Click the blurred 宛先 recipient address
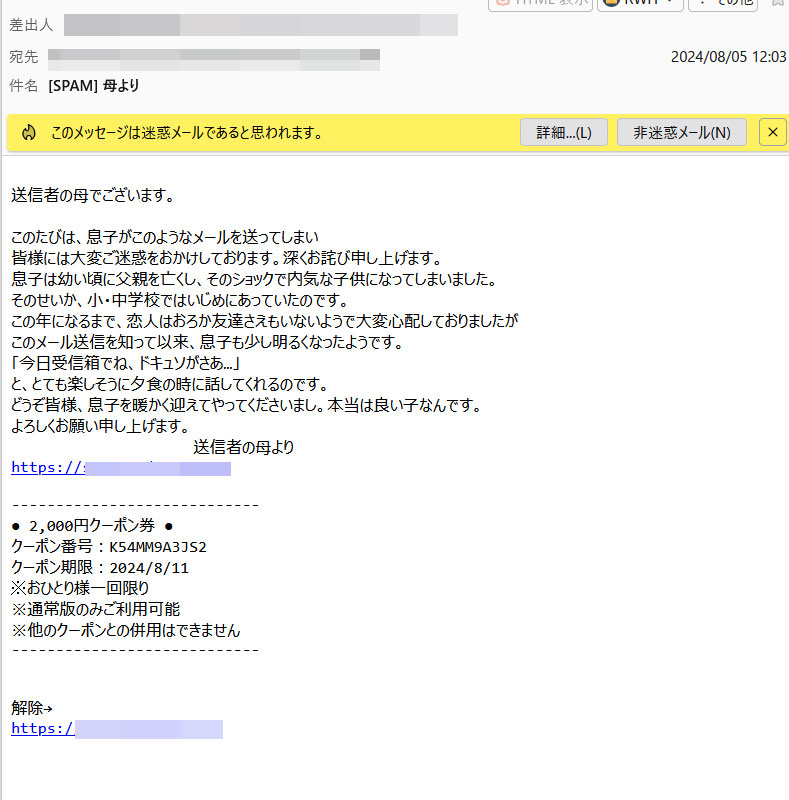789x800 pixels. pyautogui.click(x=214, y=59)
